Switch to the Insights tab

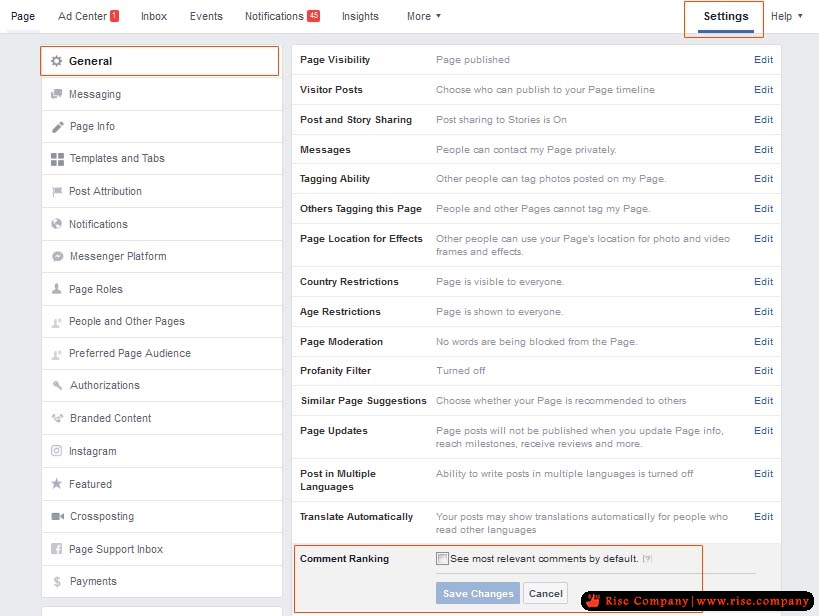[360, 16]
